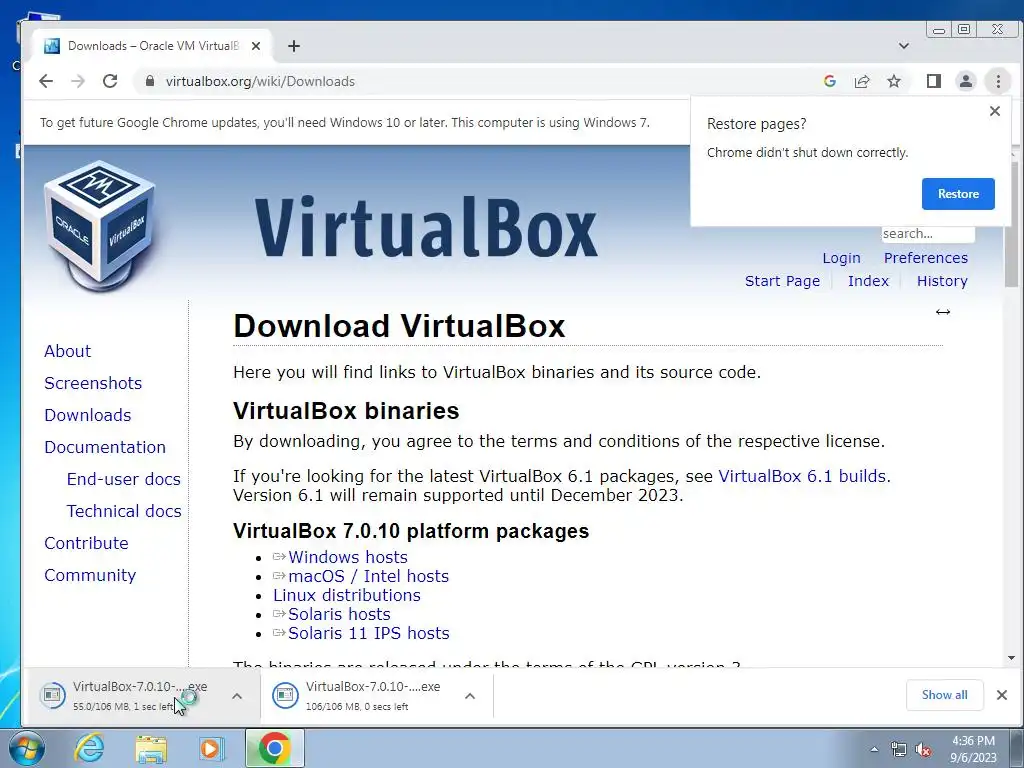1024x768 pixels.
Task: Expand options for the in-progress download
Action: (237, 696)
